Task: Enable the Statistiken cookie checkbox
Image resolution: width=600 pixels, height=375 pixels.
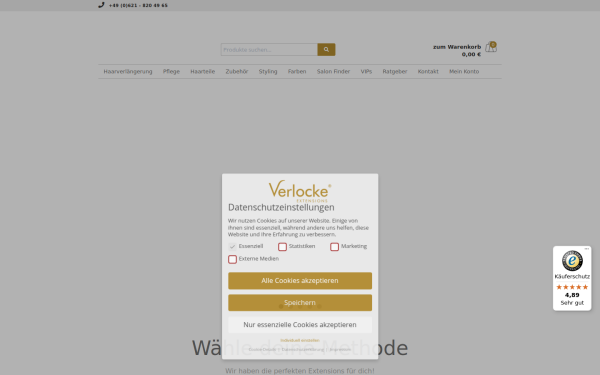Action: pyautogui.click(x=282, y=247)
